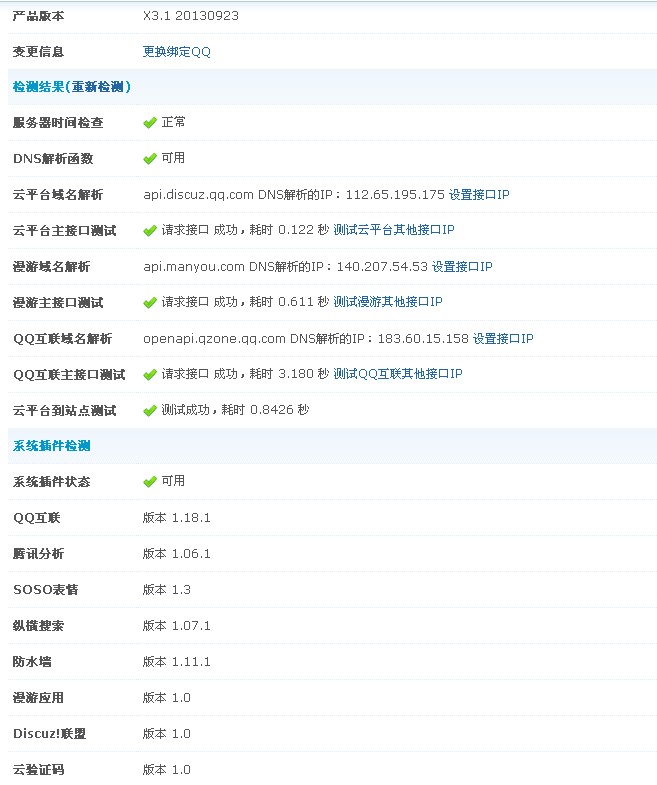
Task: Click green check for 系统插件状态
Action: pos(150,482)
